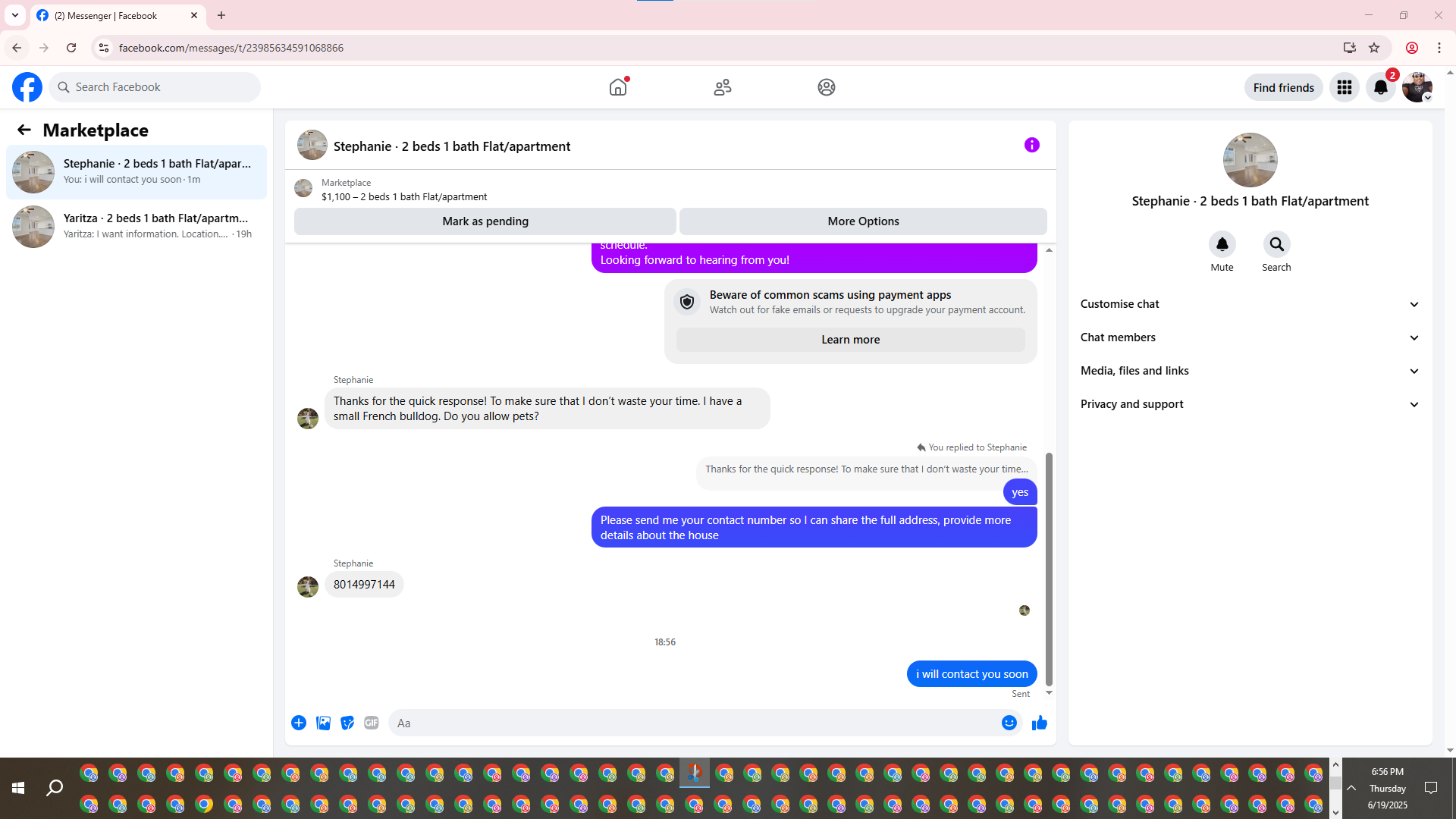The image size is (1456, 819).
Task: Go back to the previous page
Action: tap(17, 48)
